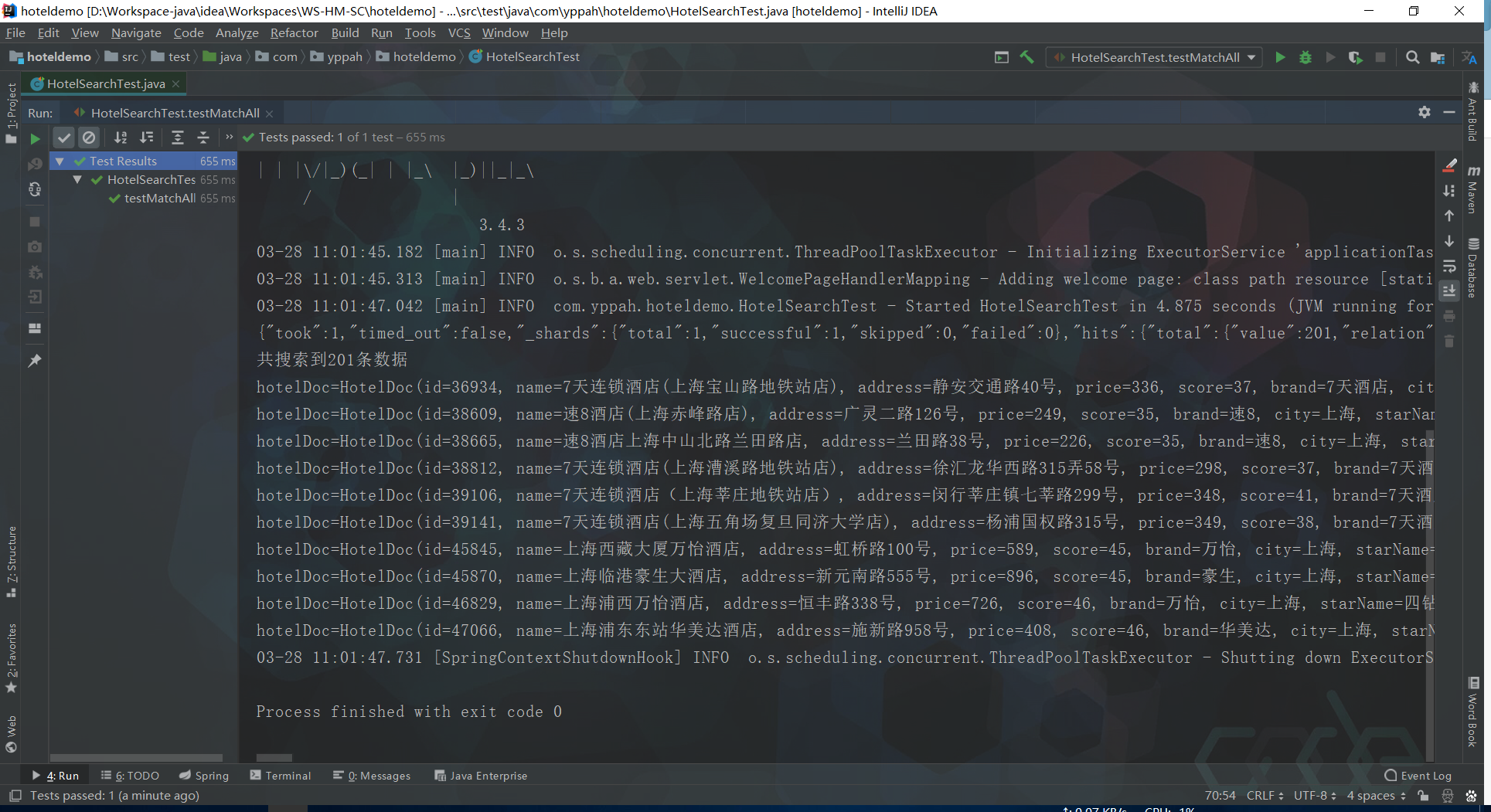Expand all nodes in Test Results tree
This screenshot has width=1491, height=812.
tap(177, 138)
